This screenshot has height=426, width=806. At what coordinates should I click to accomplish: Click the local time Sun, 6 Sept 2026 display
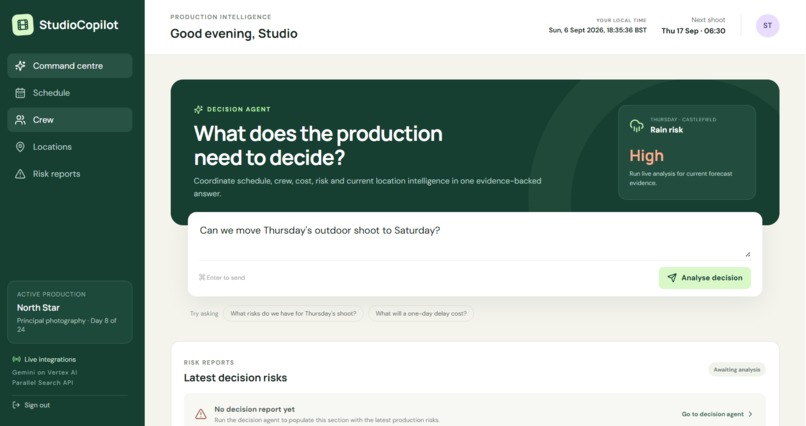coord(597,30)
